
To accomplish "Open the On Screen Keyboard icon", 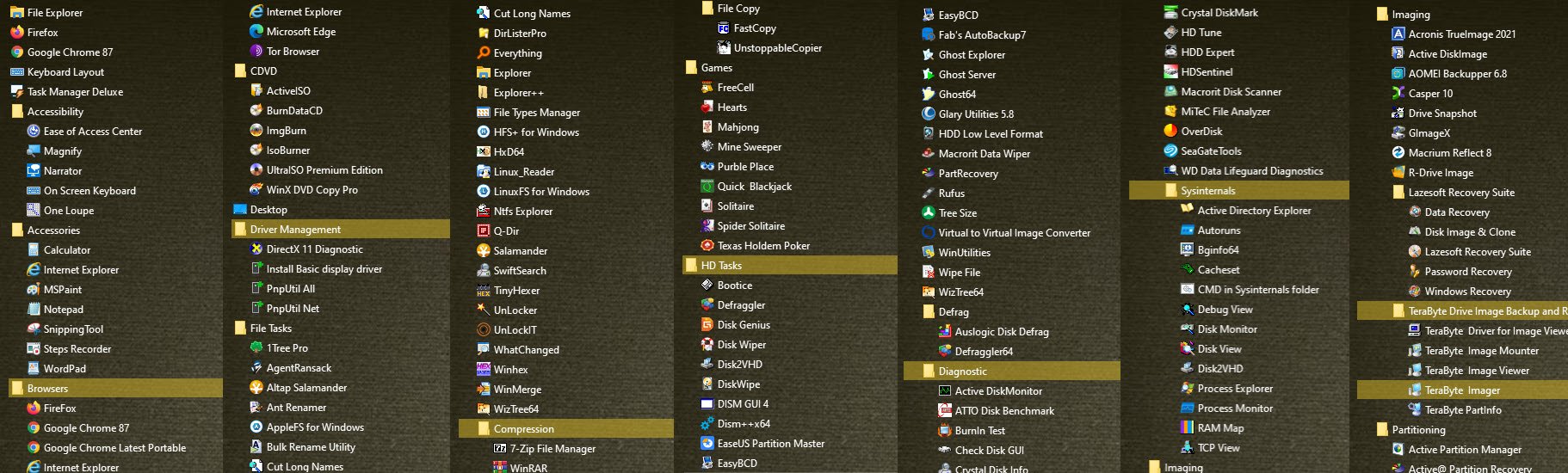I will tap(34, 191).
